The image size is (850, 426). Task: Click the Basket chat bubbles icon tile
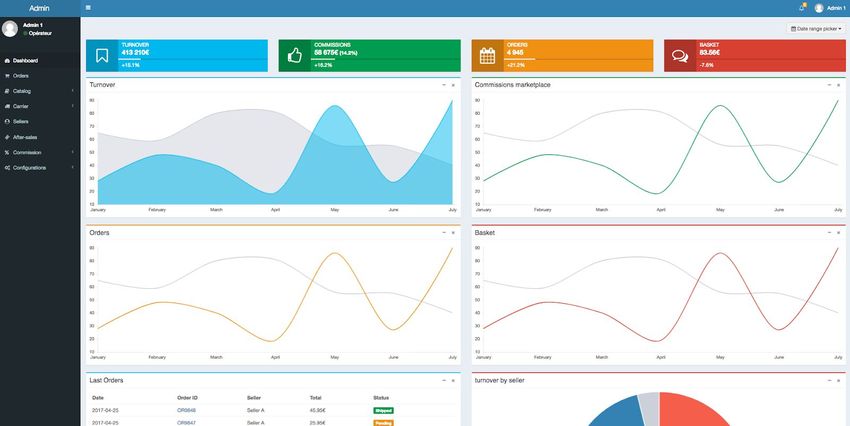[680, 55]
